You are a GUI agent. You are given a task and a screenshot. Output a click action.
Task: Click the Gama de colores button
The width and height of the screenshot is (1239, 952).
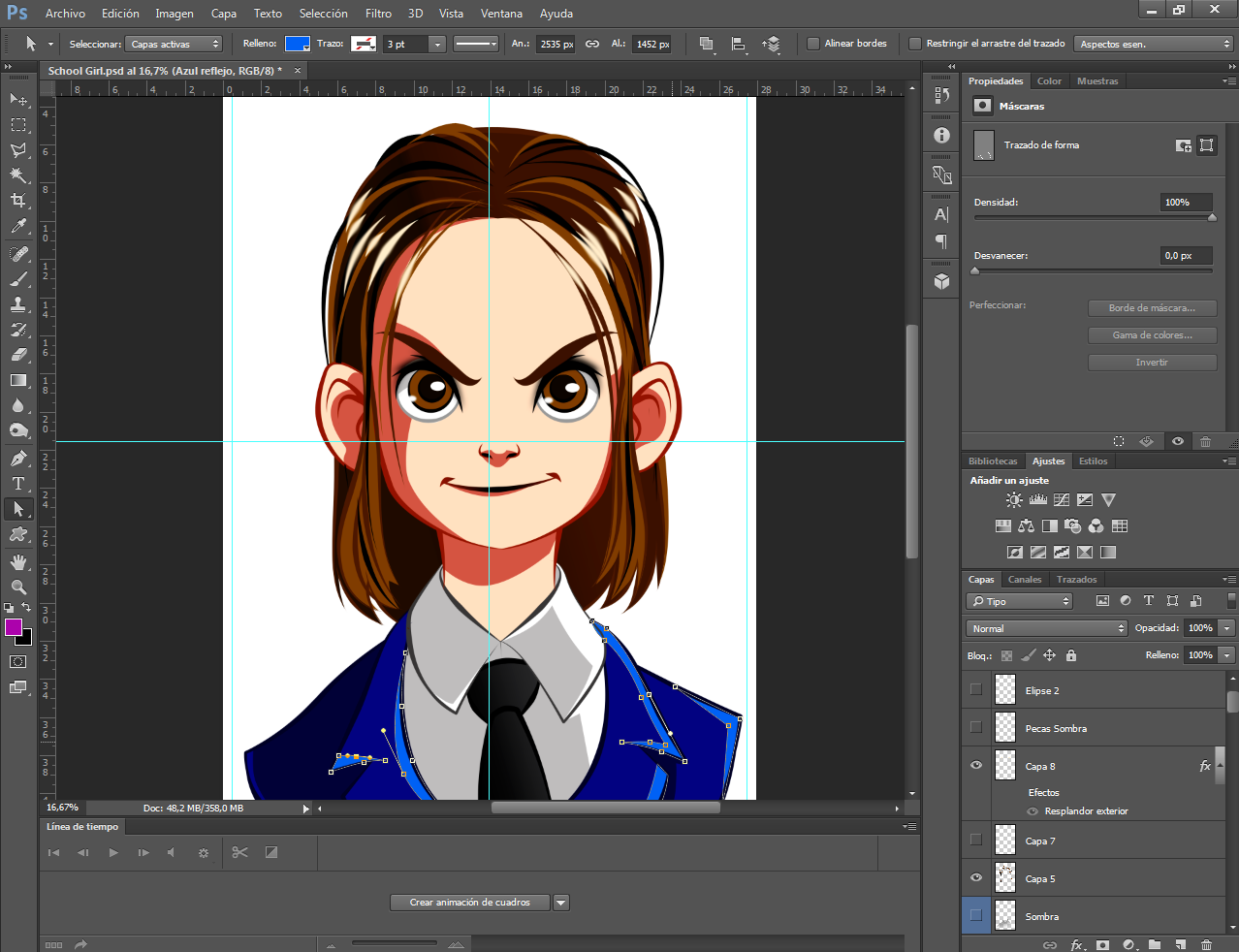pos(1152,335)
